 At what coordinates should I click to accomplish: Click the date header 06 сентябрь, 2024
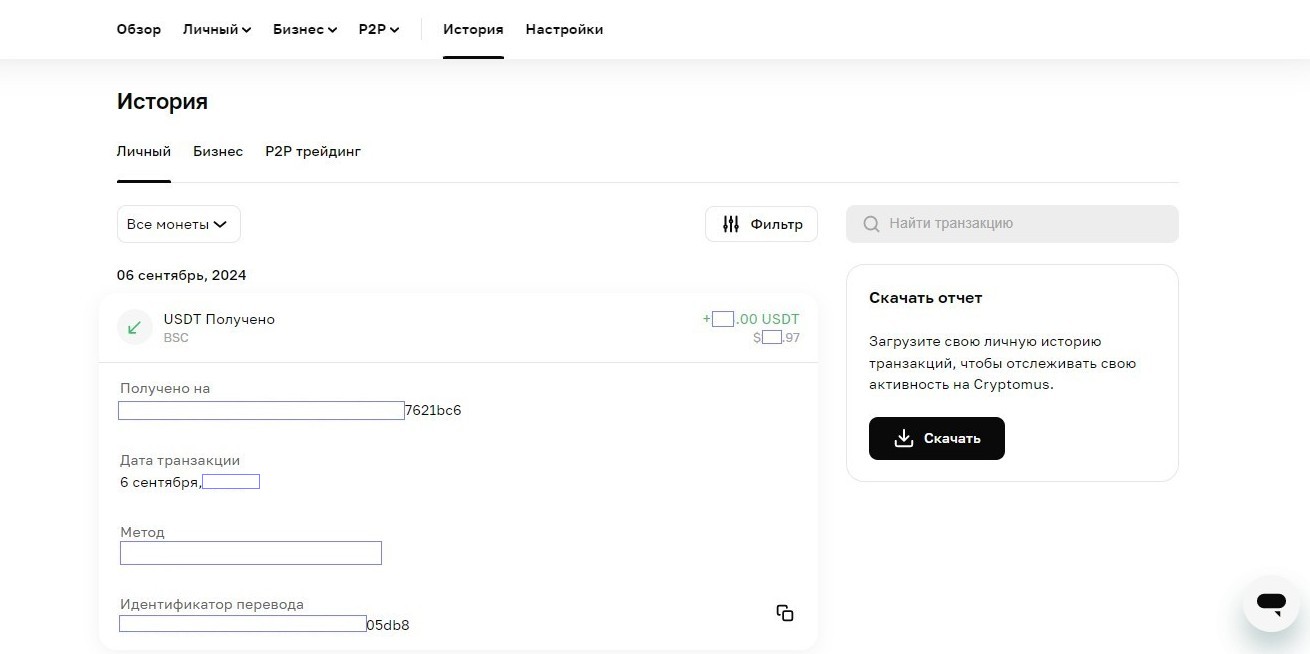click(x=181, y=275)
